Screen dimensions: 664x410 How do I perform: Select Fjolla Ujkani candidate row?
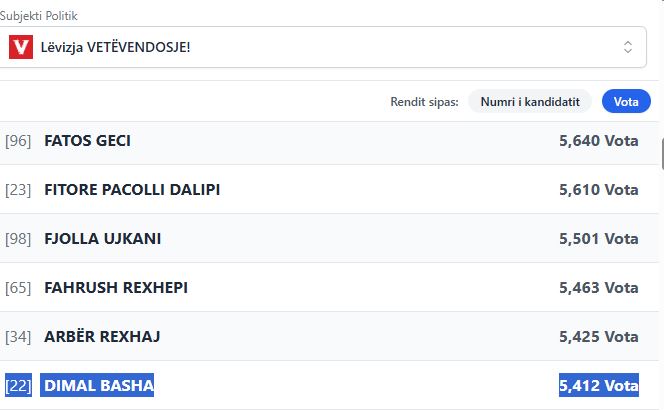coord(322,239)
